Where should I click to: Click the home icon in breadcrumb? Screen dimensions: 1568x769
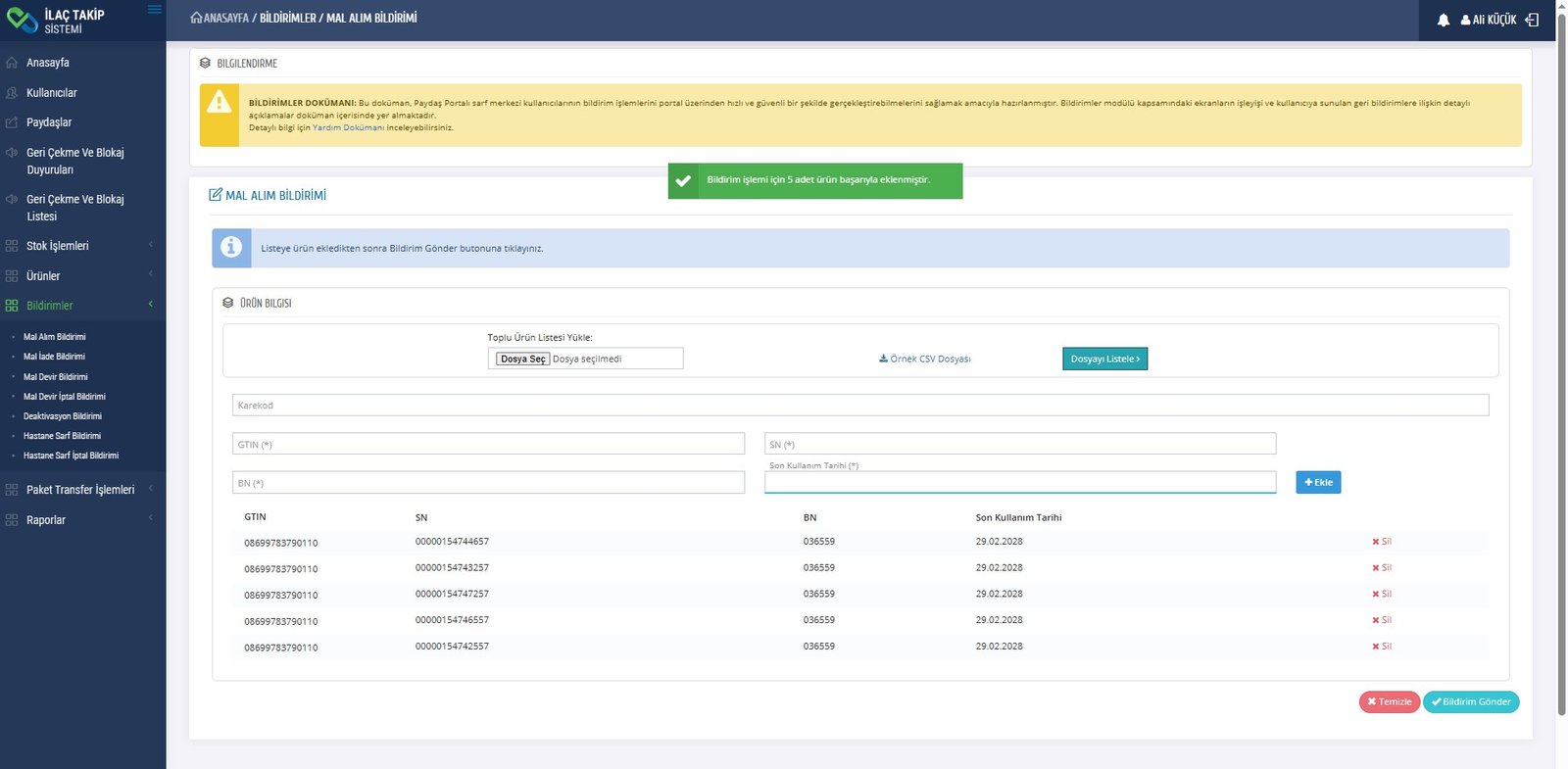click(196, 18)
